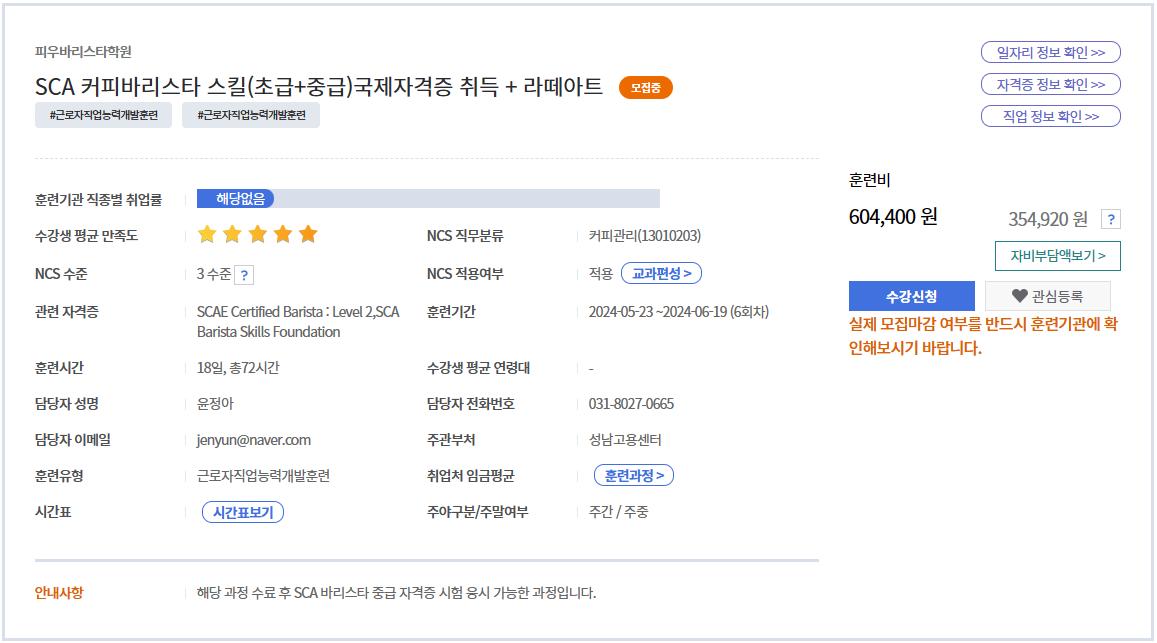Click the question mark beside 354,920 원
Viewport: 1157px width, 643px height.
point(1110,220)
